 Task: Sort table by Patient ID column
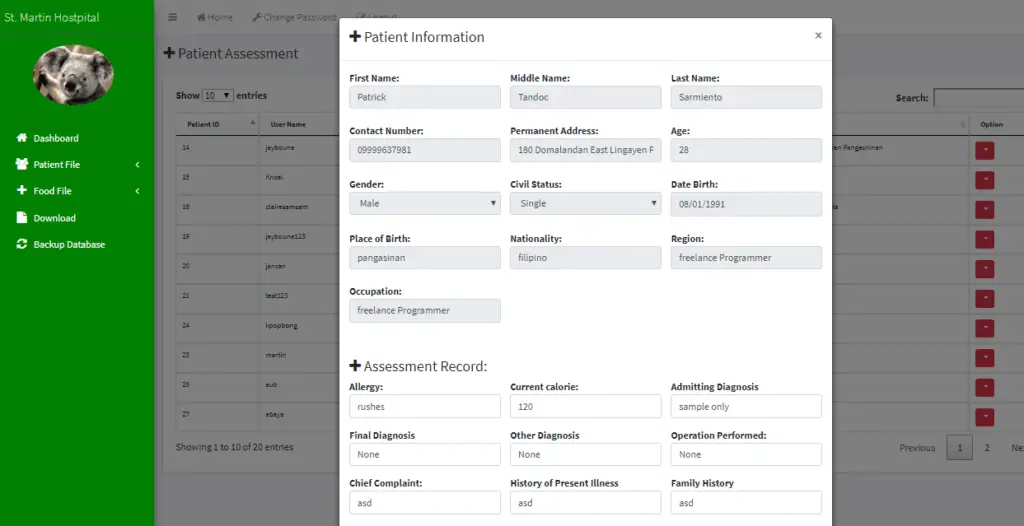click(x=217, y=124)
